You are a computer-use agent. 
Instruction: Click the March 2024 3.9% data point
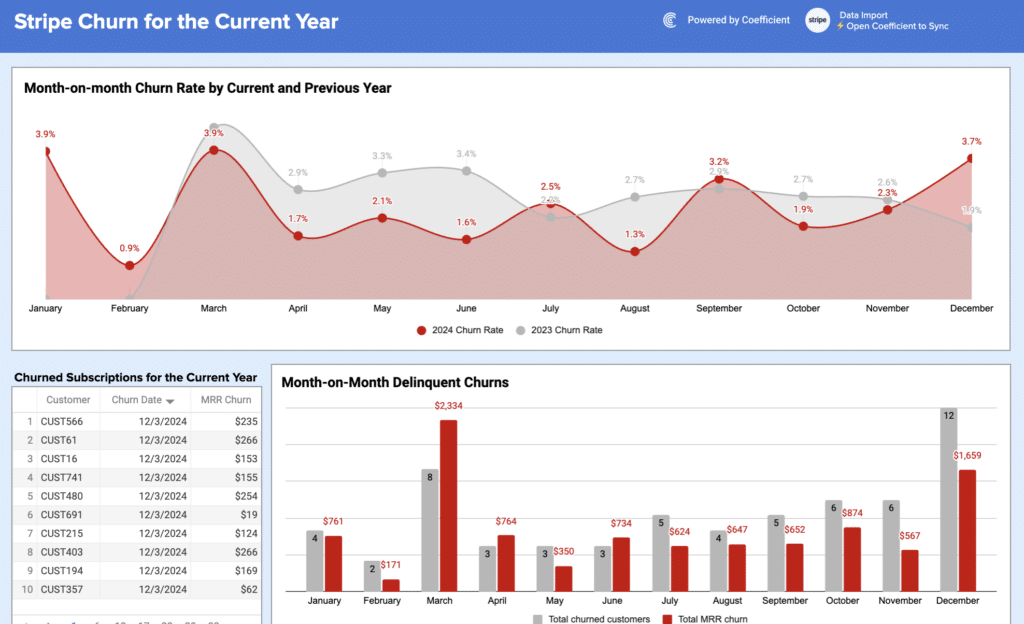tap(214, 150)
